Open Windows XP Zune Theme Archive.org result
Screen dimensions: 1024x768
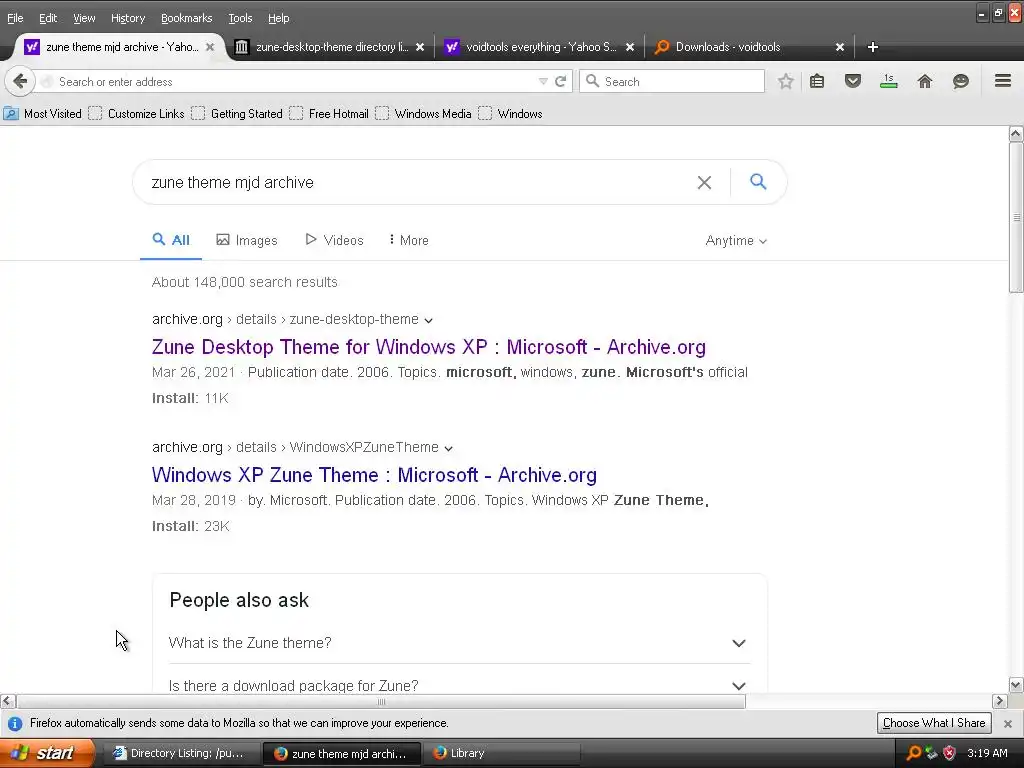pos(374,475)
